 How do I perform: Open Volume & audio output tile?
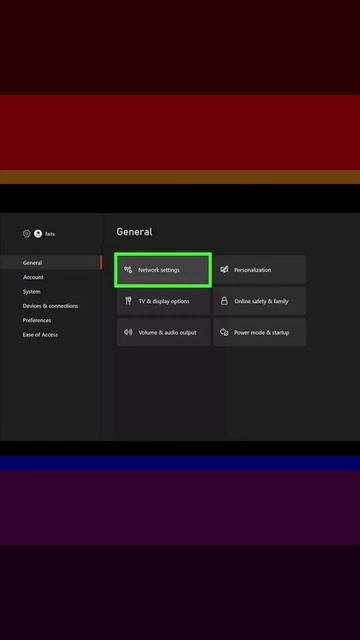tap(163, 332)
